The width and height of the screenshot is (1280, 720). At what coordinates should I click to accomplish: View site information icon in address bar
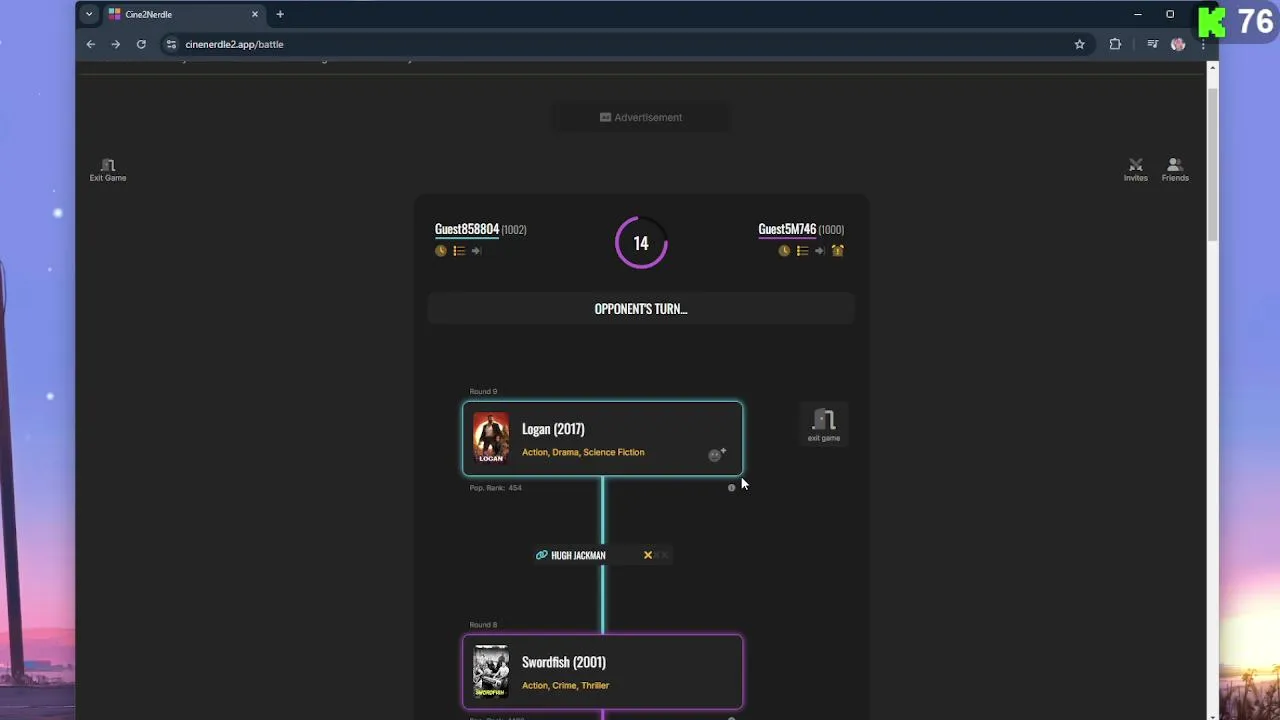click(x=171, y=44)
